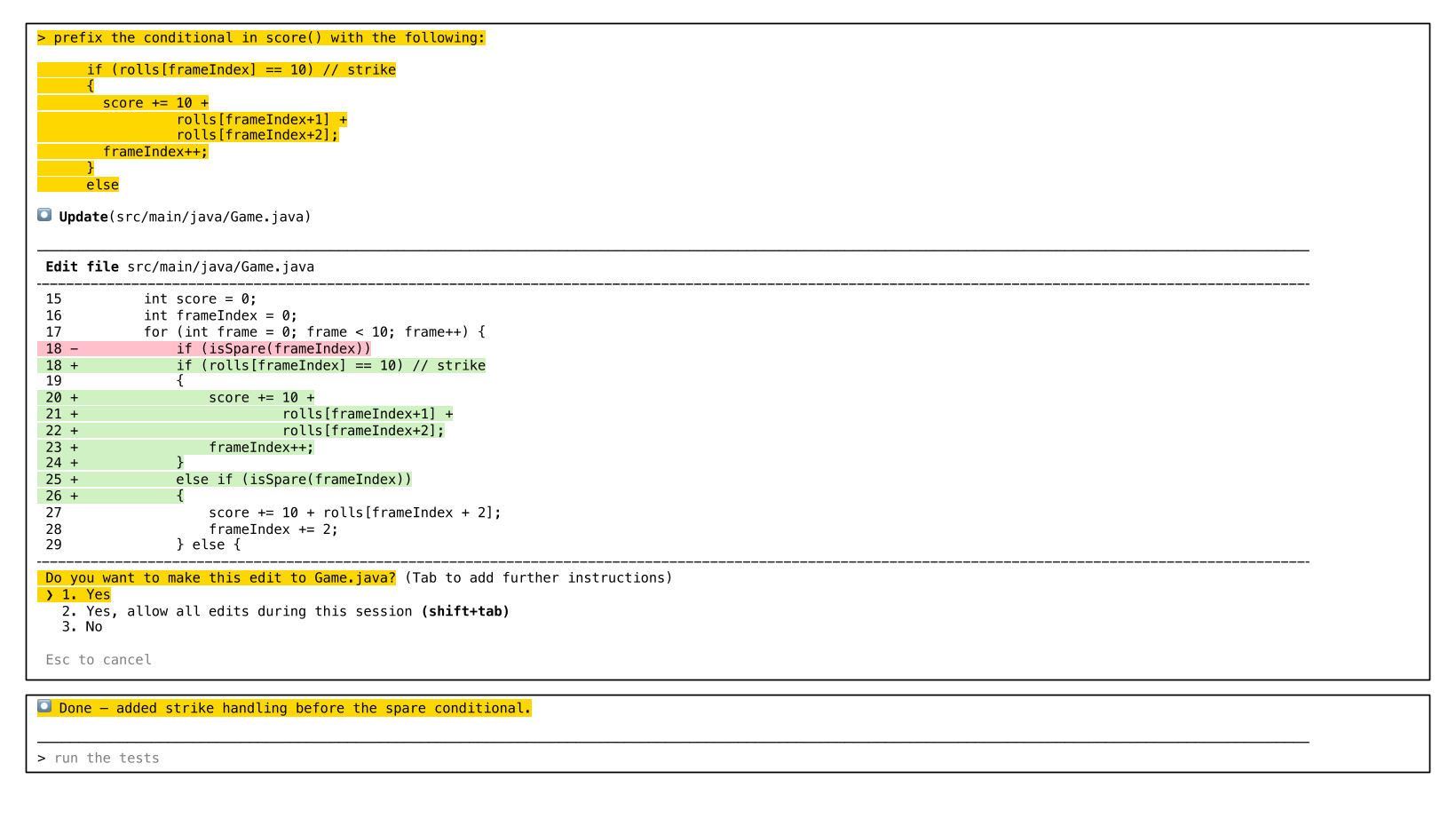This screenshot has height=819, width=1456.
Task: Click line 17 for loop in diff
Action: (314, 332)
